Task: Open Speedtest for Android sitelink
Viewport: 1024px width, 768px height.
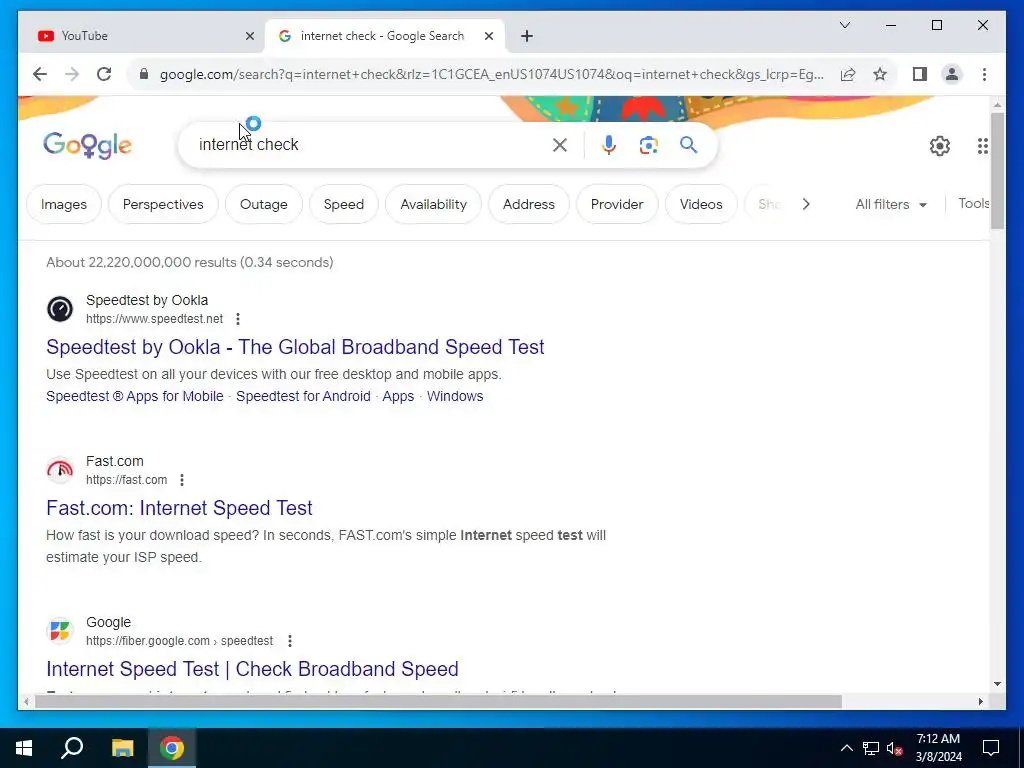Action: coord(303,396)
